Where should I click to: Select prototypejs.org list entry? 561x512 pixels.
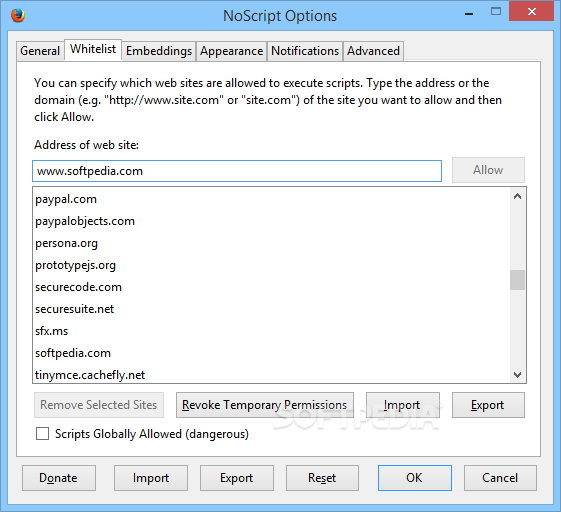coord(271,265)
